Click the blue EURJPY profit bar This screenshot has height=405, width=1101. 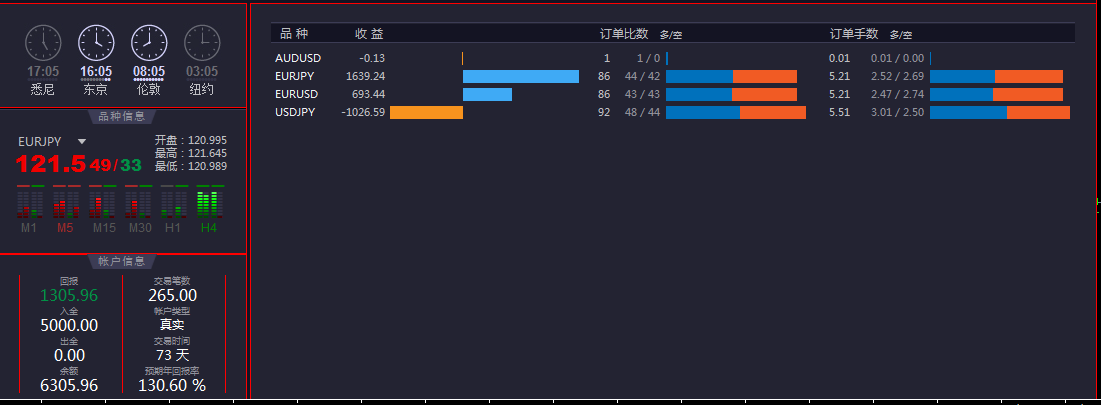(520, 76)
